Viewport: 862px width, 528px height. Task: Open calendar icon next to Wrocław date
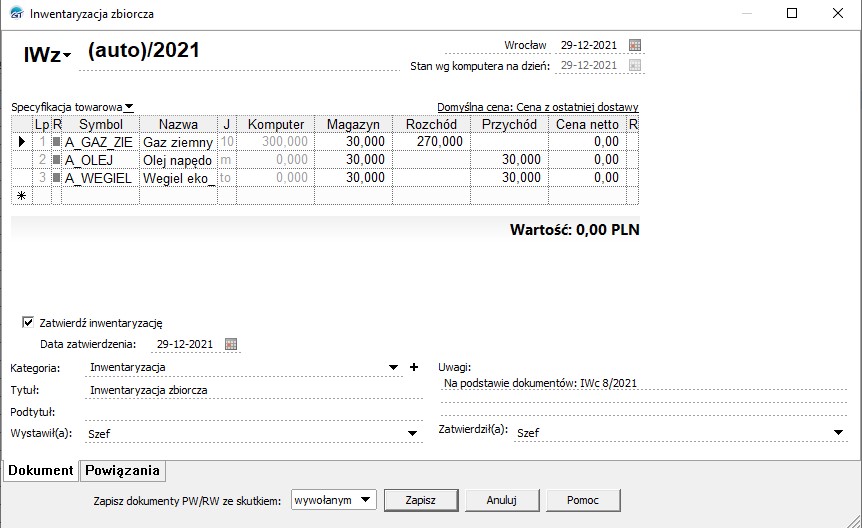[635, 45]
